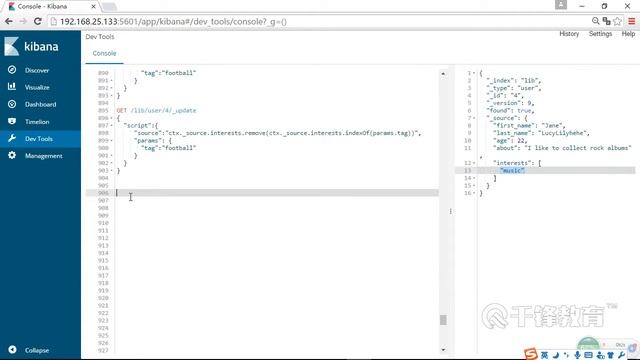This screenshot has width=640, height=360.
Task: Open the Sogou toolbox wrench icon
Action: point(622,356)
